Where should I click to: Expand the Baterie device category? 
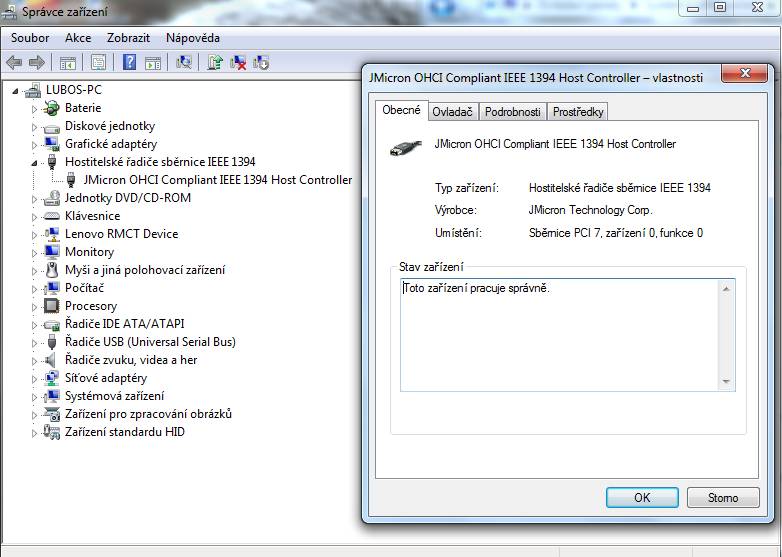coord(34,109)
